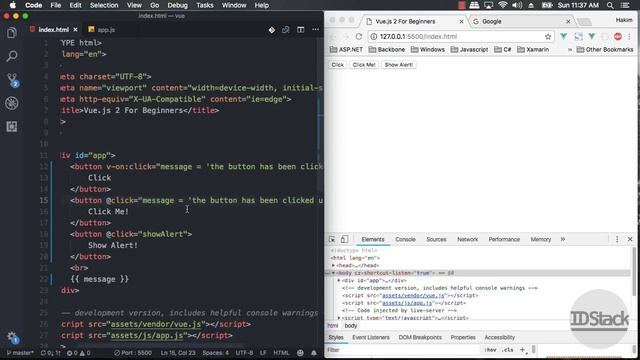
Task: Toggle the device toolbar in DevTools
Action: 344,240
